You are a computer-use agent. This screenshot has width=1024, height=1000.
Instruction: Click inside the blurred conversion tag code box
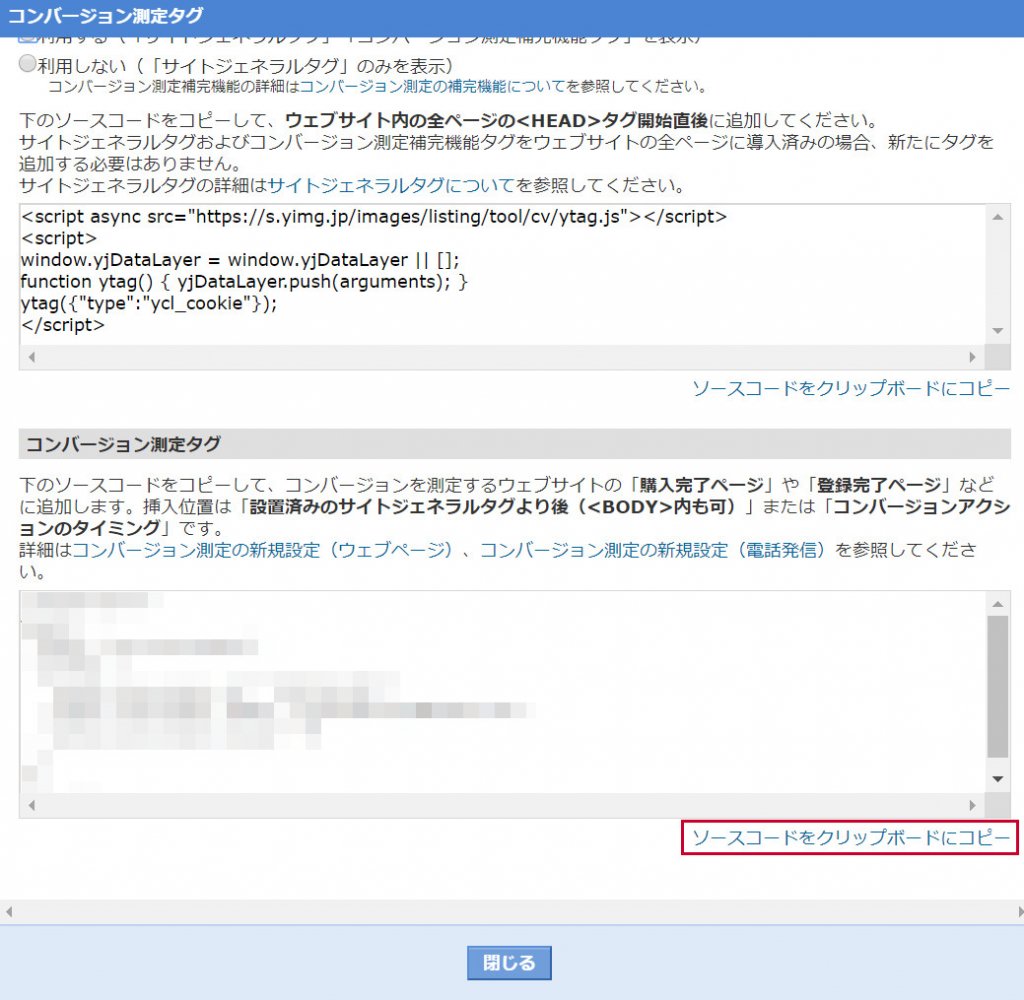click(502, 692)
